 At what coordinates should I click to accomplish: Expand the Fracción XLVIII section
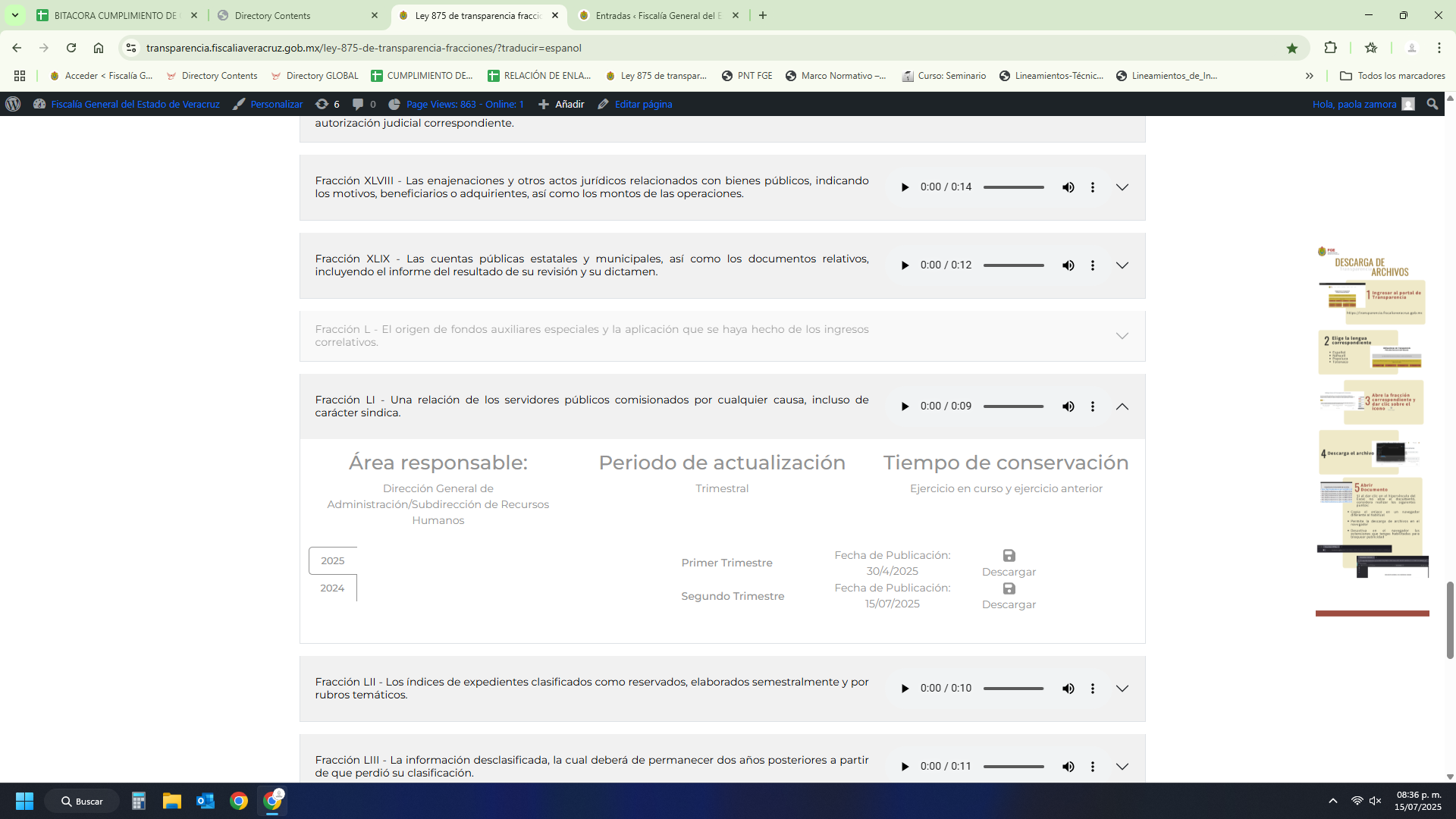point(1122,187)
